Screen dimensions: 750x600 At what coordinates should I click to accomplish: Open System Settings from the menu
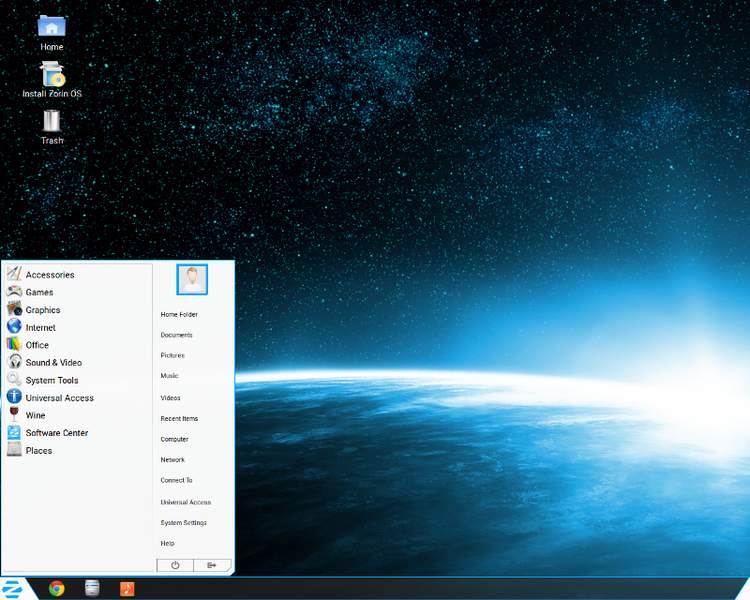184,523
